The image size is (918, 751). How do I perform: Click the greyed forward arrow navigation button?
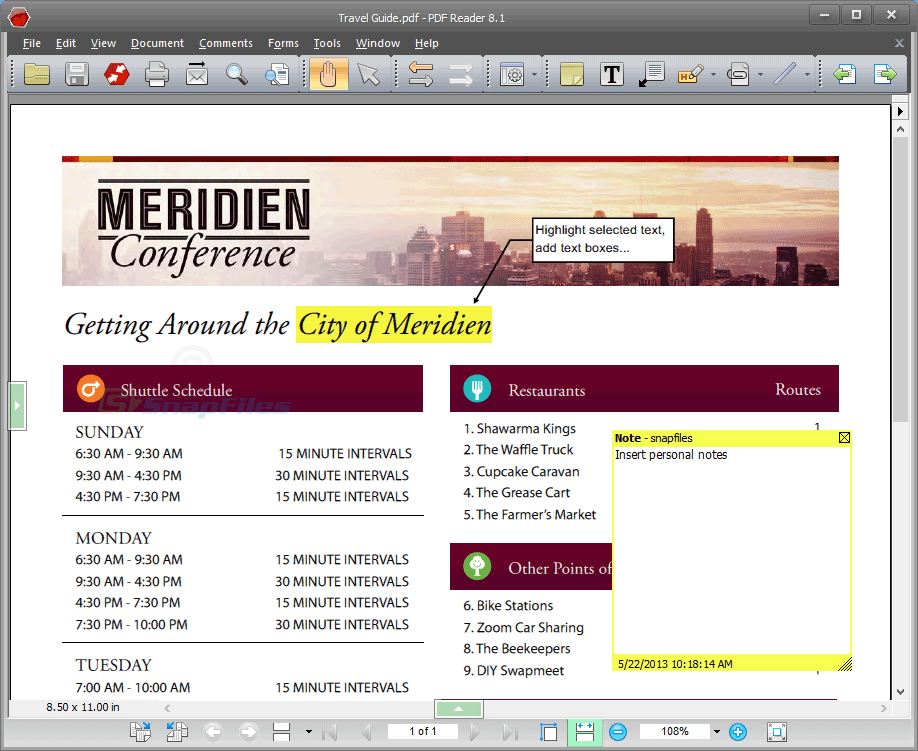[x=249, y=732]
